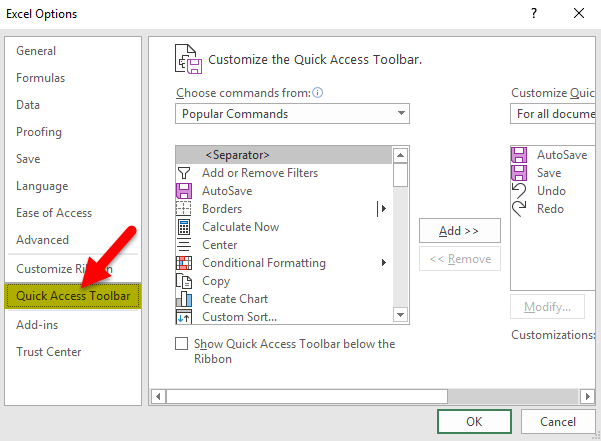Close the Excel Options dialog

click(x=579, y=13)
